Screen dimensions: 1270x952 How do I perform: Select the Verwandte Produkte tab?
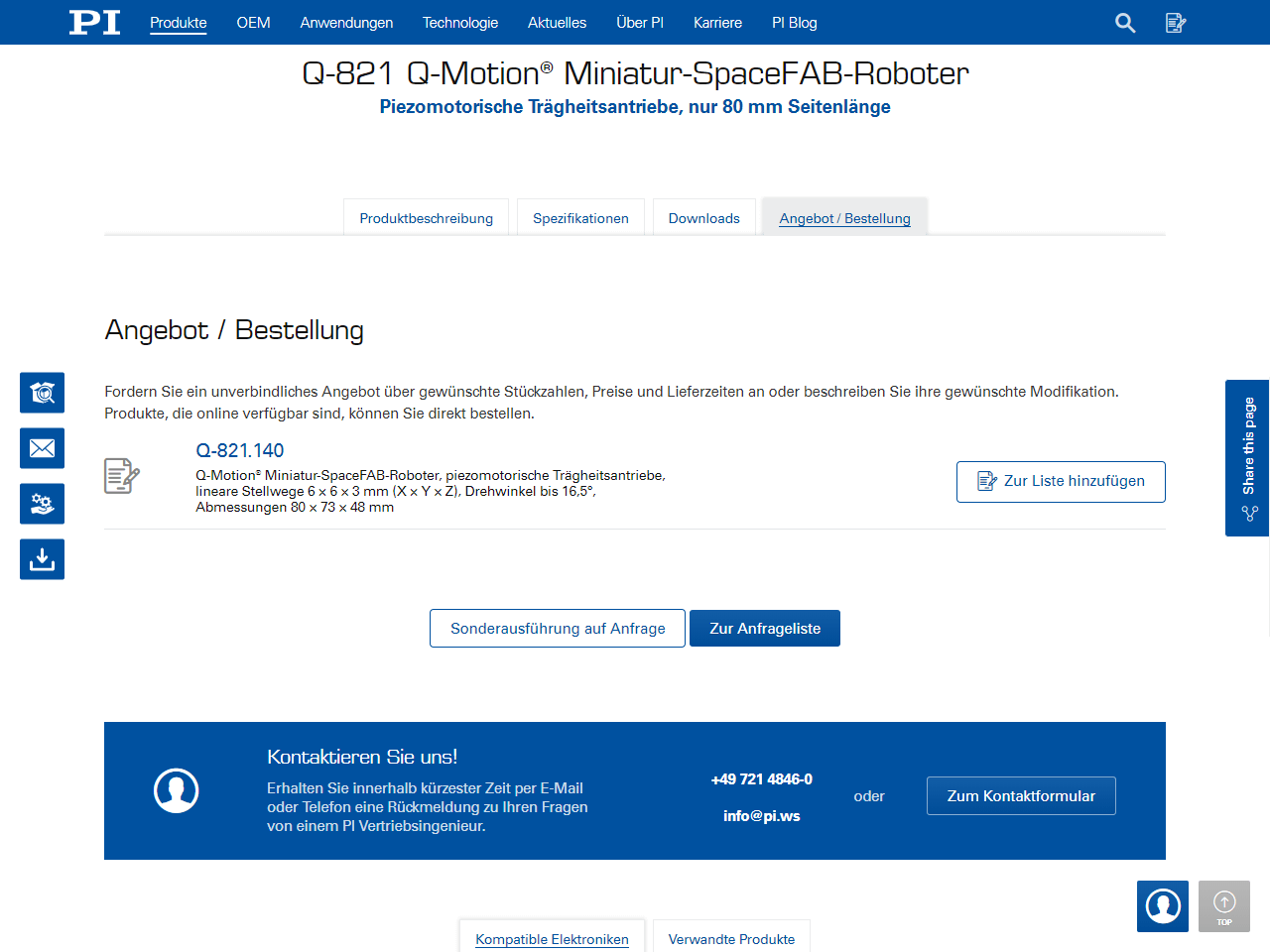point(731,938)
